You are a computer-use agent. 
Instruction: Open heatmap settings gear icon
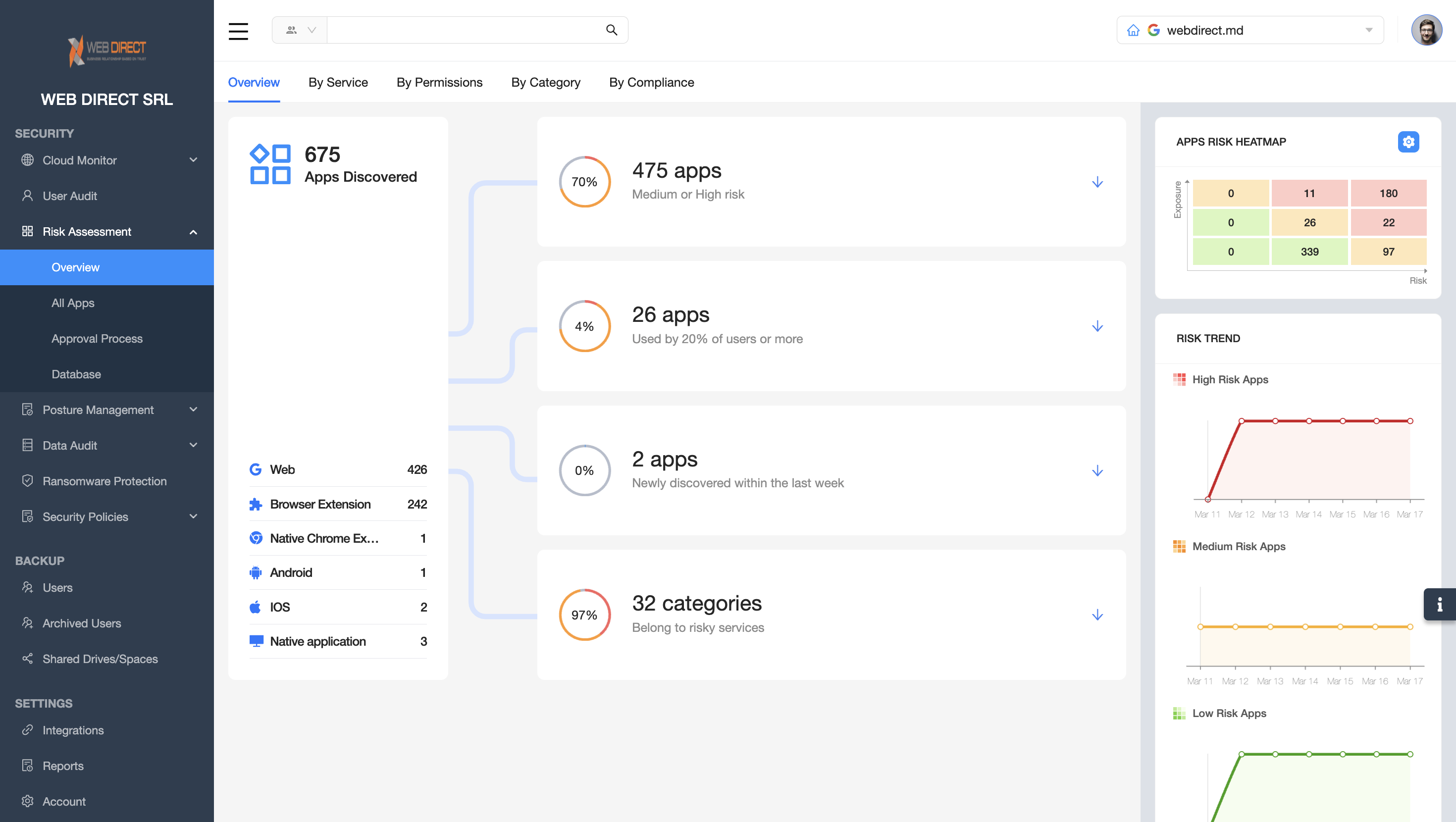click(x=1408, y=142)
